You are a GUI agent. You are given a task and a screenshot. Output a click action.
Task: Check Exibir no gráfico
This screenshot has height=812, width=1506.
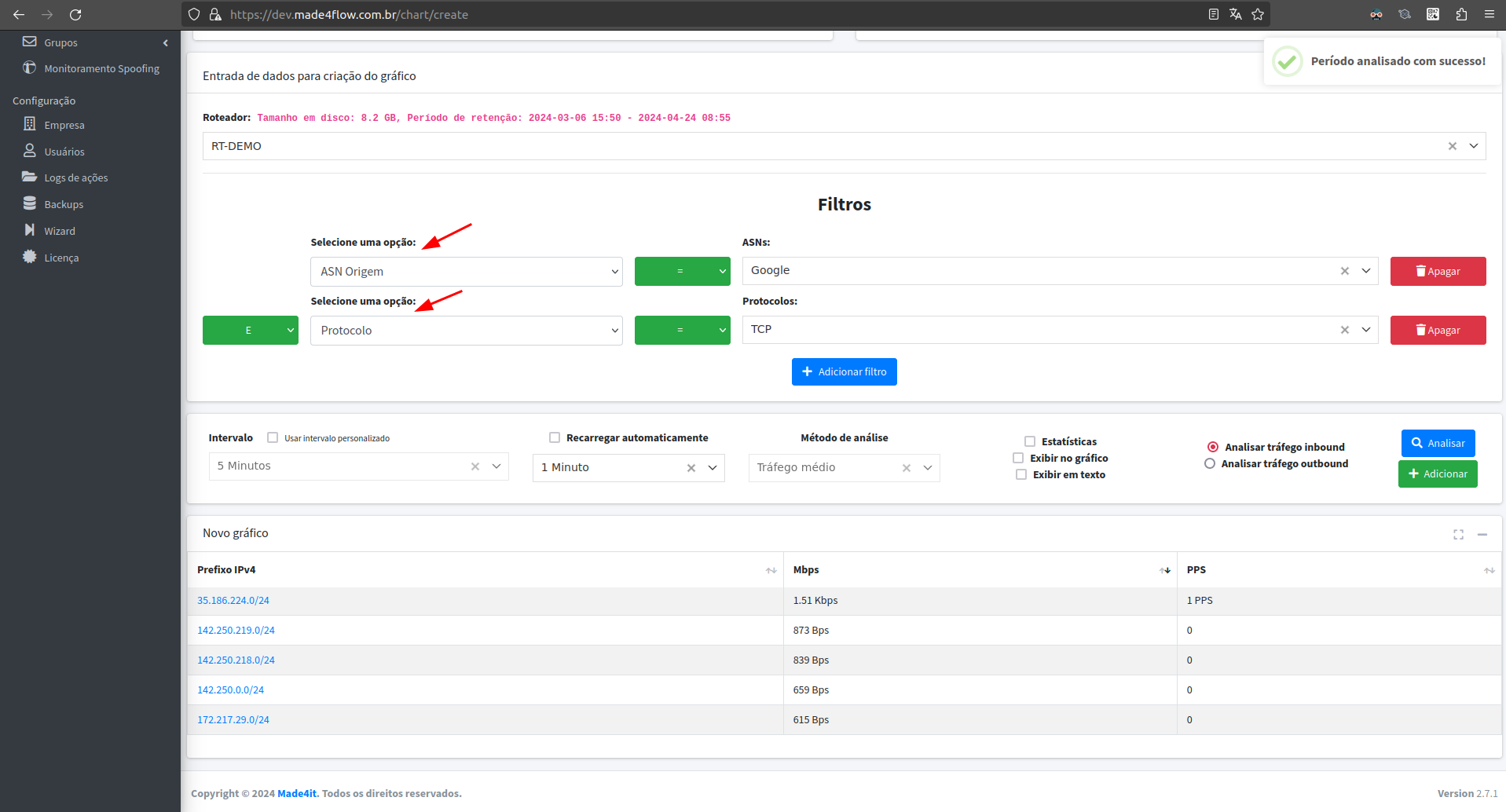pyautogui.click(x=1018, y=458)
